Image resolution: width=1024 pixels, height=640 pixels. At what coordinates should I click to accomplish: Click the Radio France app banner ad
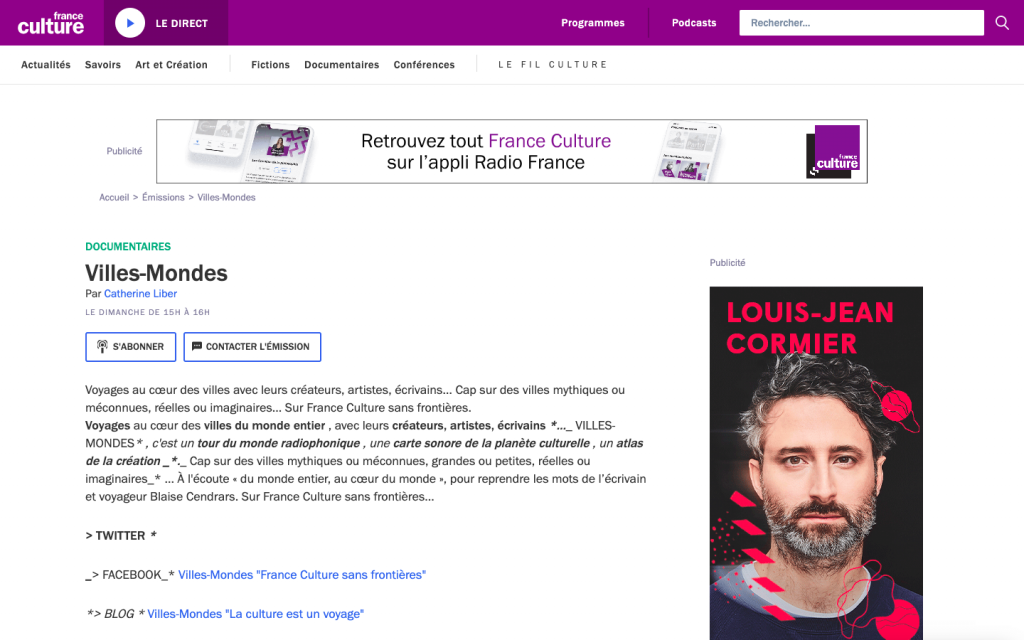coord(512,152)
